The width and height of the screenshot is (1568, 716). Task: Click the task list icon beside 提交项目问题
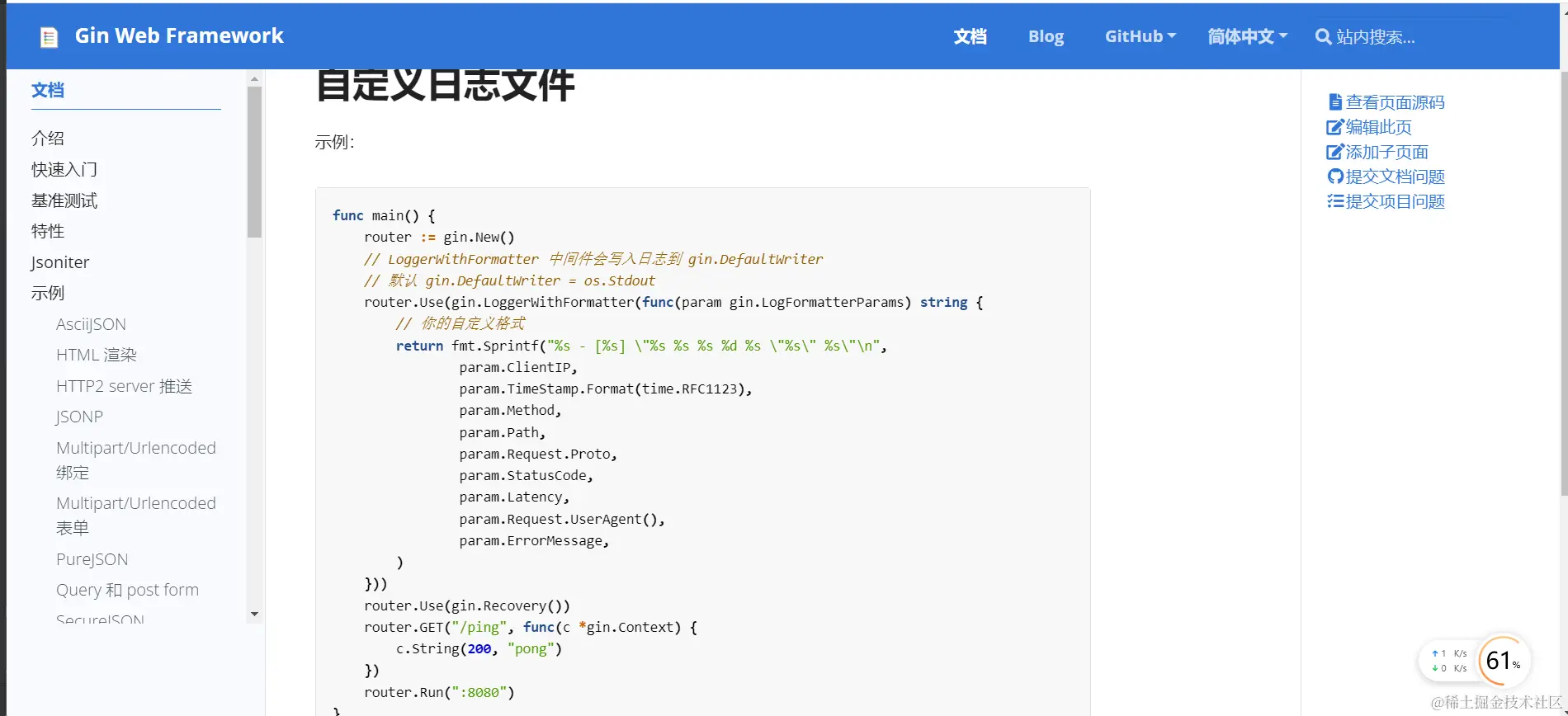pyautogui.click(x=1335, y=201)
